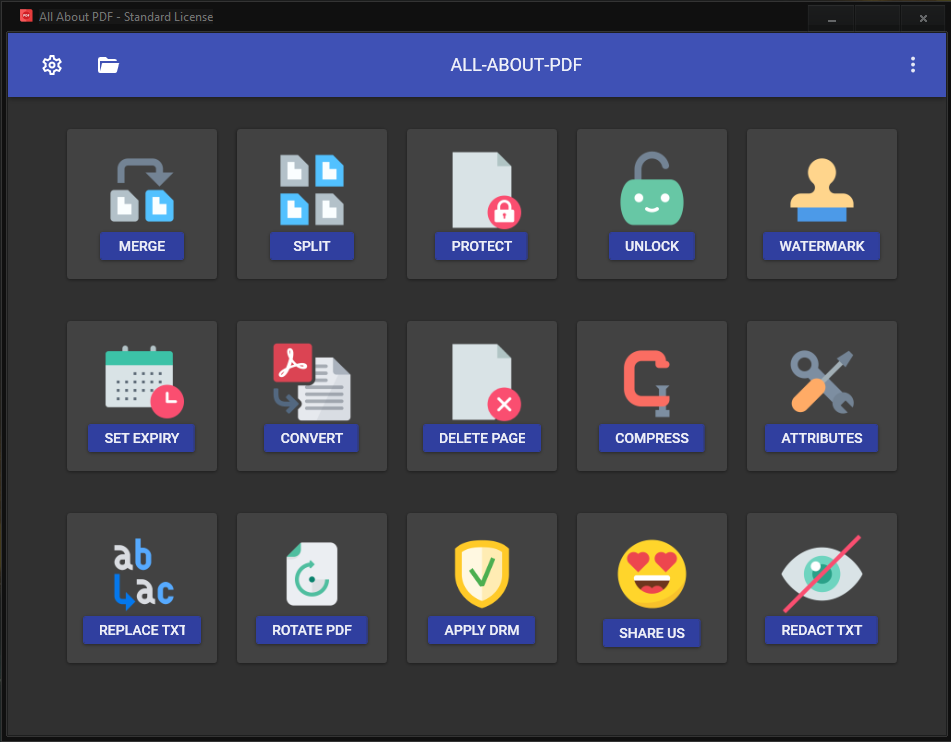
Task: Close the All About PDF window
Action: tap(923, 19)
